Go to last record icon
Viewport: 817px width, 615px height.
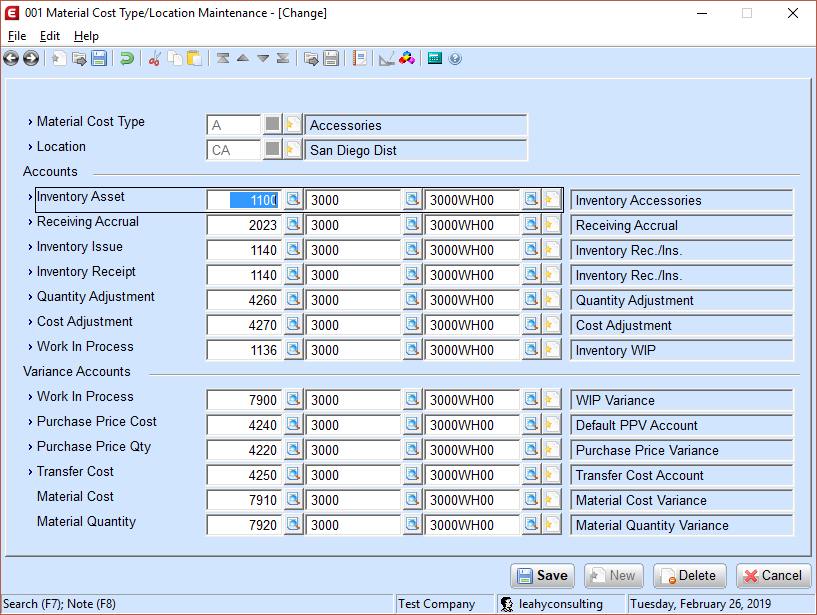click(283, 58)
